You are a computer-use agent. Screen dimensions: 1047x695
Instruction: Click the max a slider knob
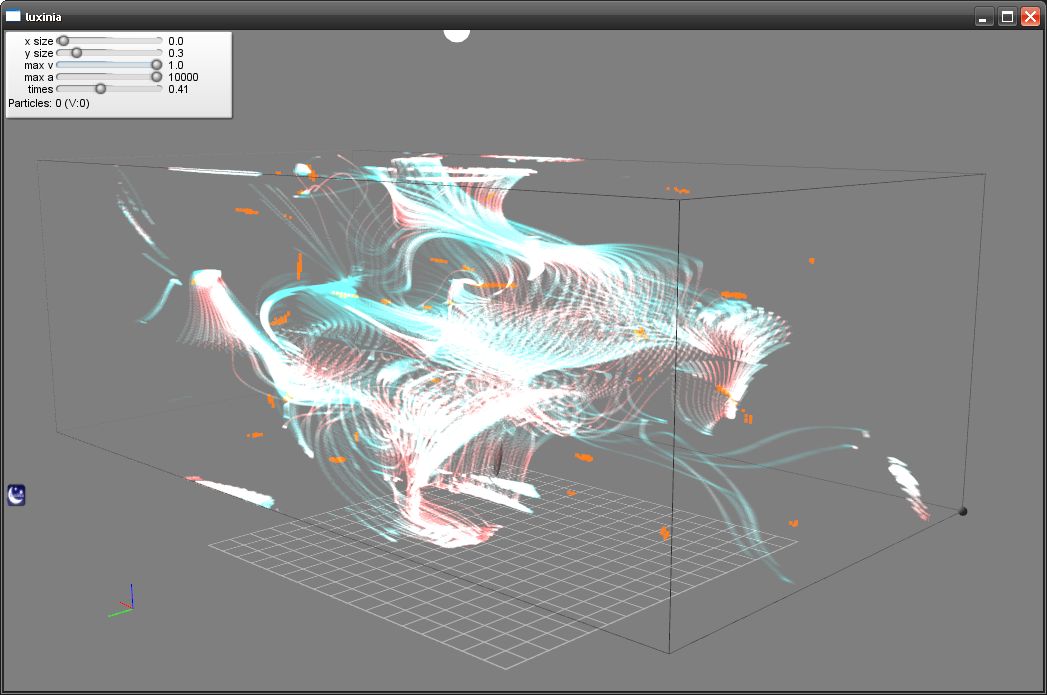156,77
